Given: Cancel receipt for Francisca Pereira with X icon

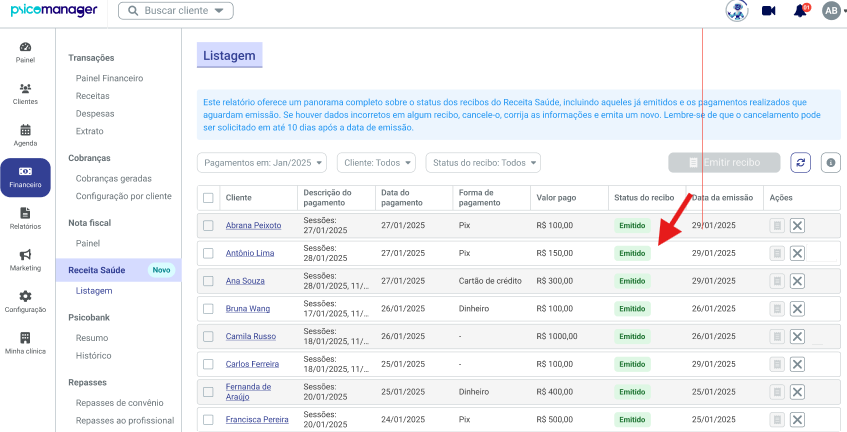Looking at the screenshot, I should (797, 420).
